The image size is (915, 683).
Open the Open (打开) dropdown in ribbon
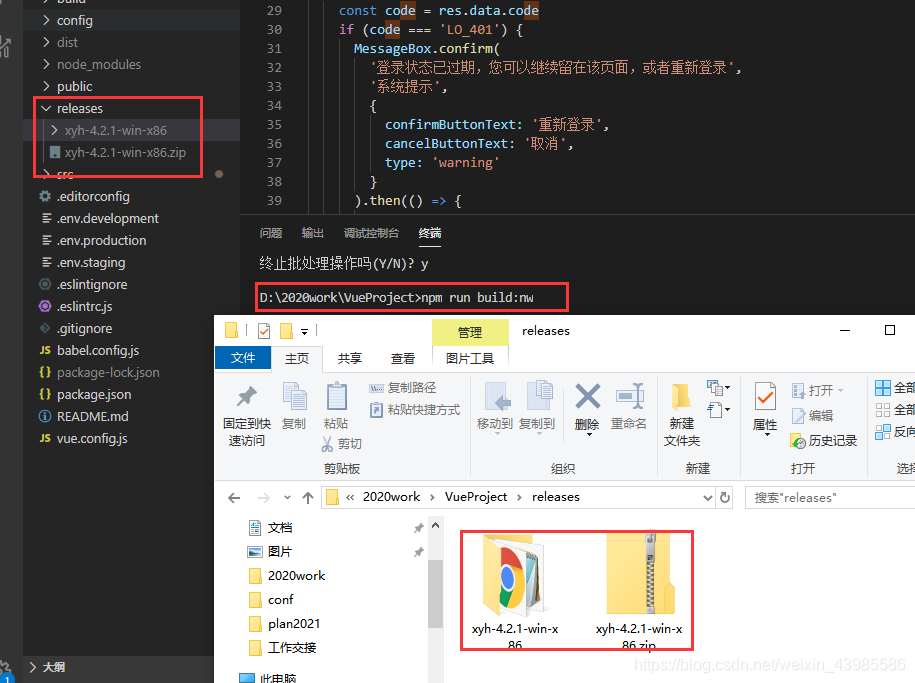click(x=818, y=390)
